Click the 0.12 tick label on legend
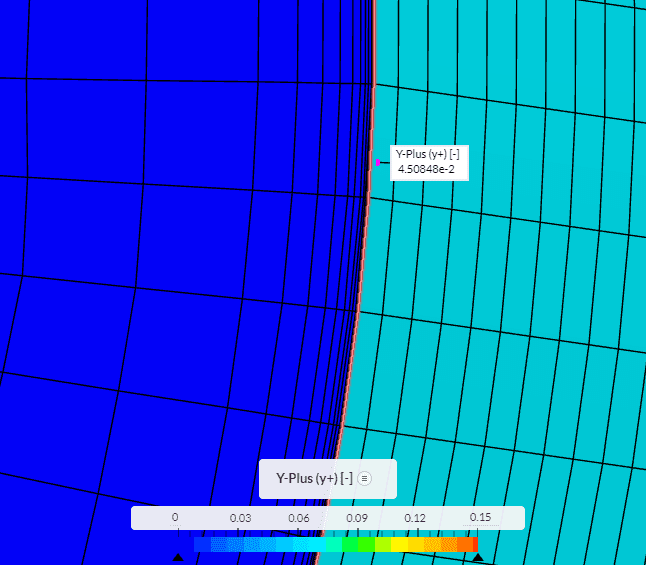646x565 pixels. tap(415, 518)
